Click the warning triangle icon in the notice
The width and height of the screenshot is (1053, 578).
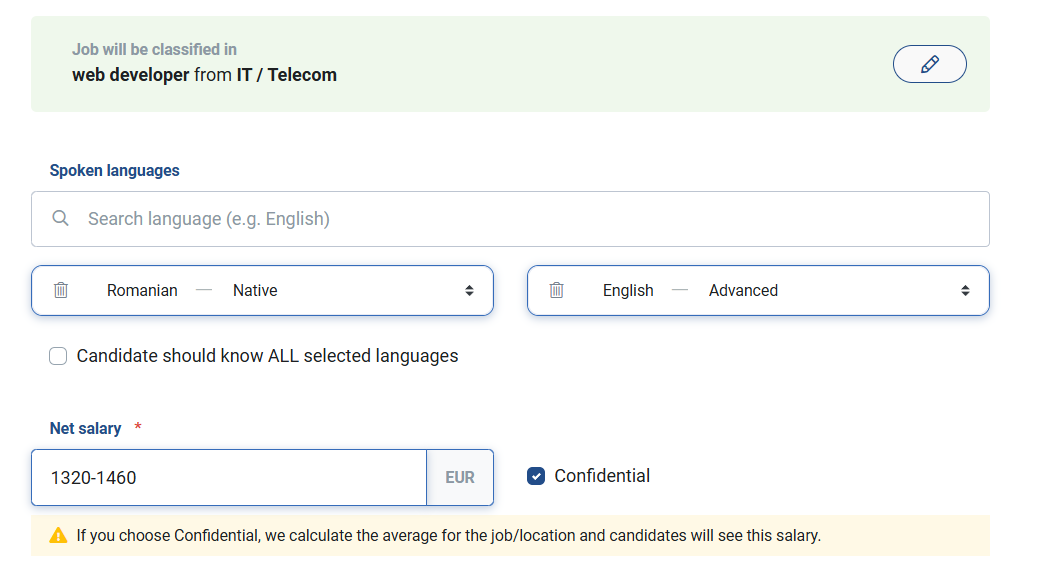click(x=58, y=535)
